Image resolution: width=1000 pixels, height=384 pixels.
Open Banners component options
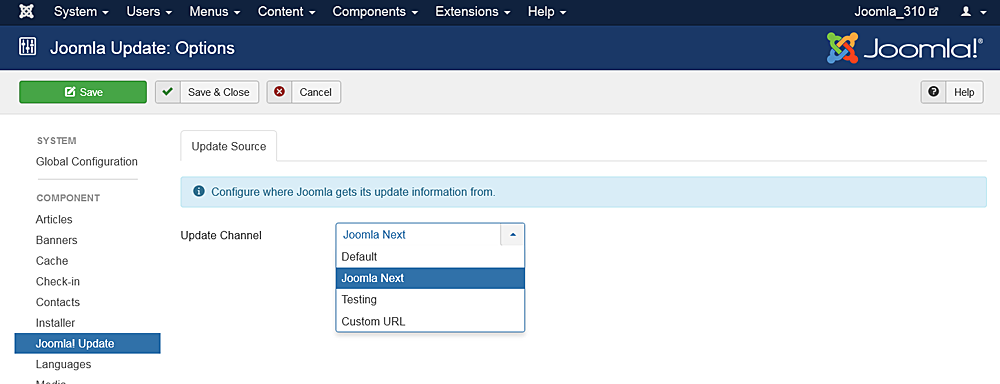[x=57, y=240]
